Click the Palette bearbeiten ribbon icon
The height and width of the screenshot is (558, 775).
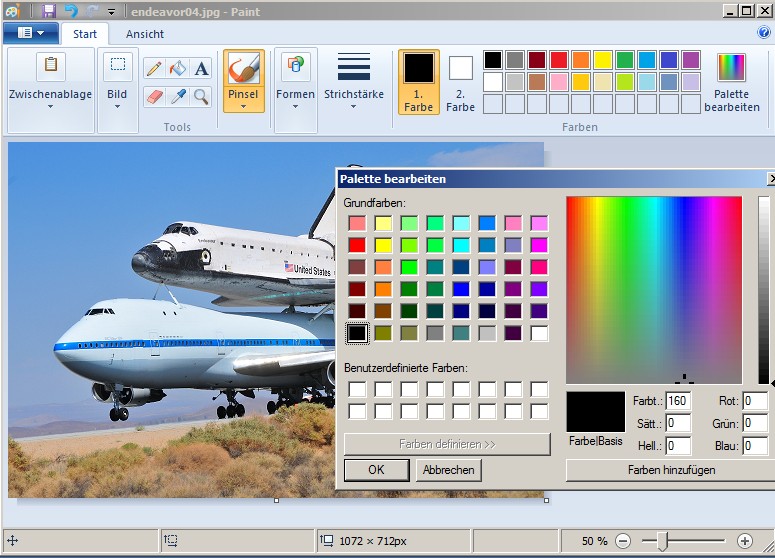pyautogui.click(x=732, y=80)
